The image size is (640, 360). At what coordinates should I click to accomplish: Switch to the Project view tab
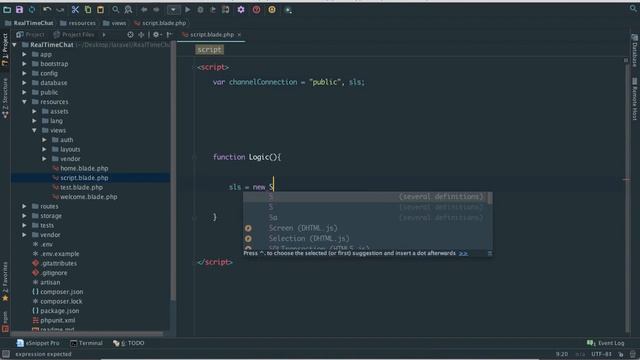coord(30,35)
